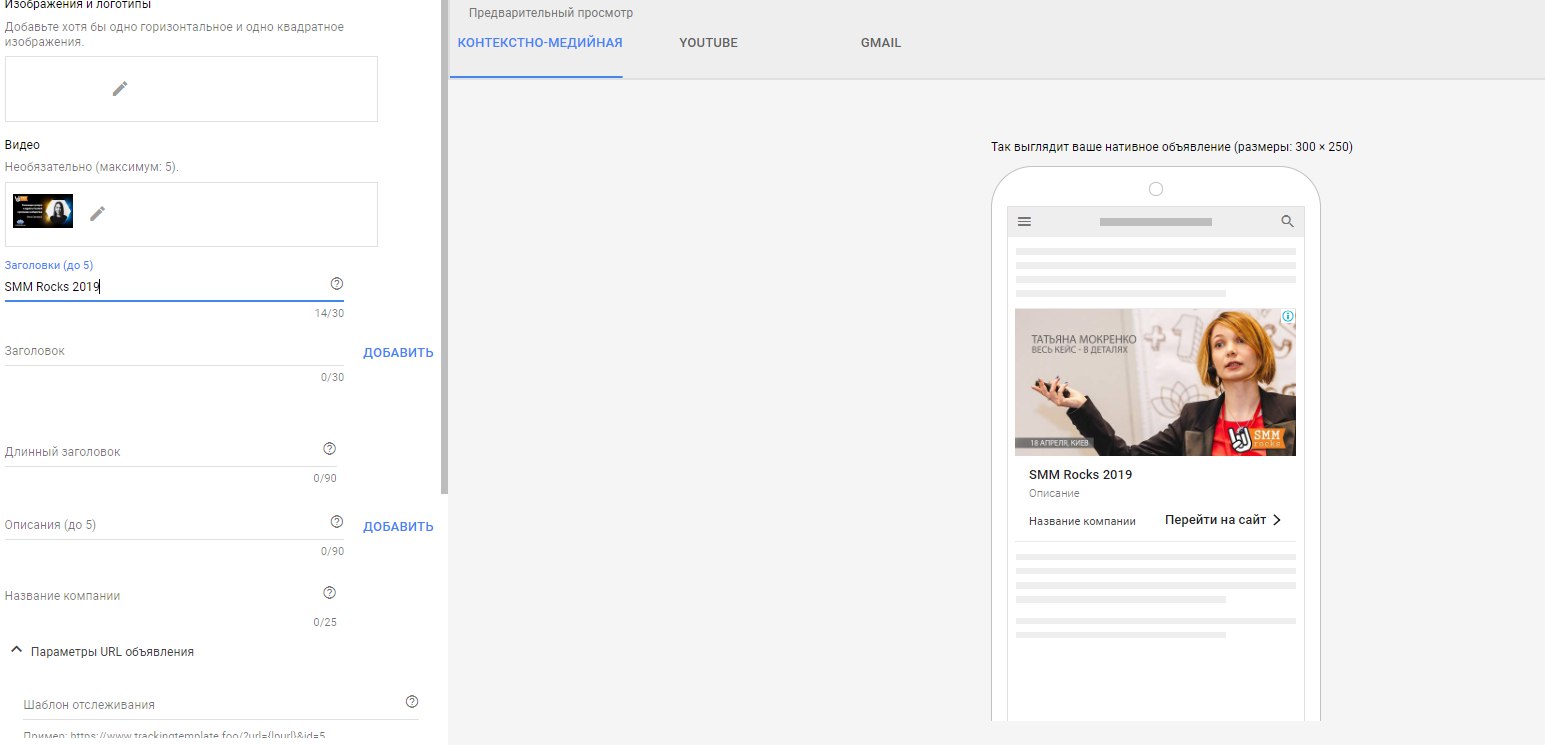This screenshot has width=1545, height=745.
Task: Click Добавить next to Описания field
Action: (398, 527)
